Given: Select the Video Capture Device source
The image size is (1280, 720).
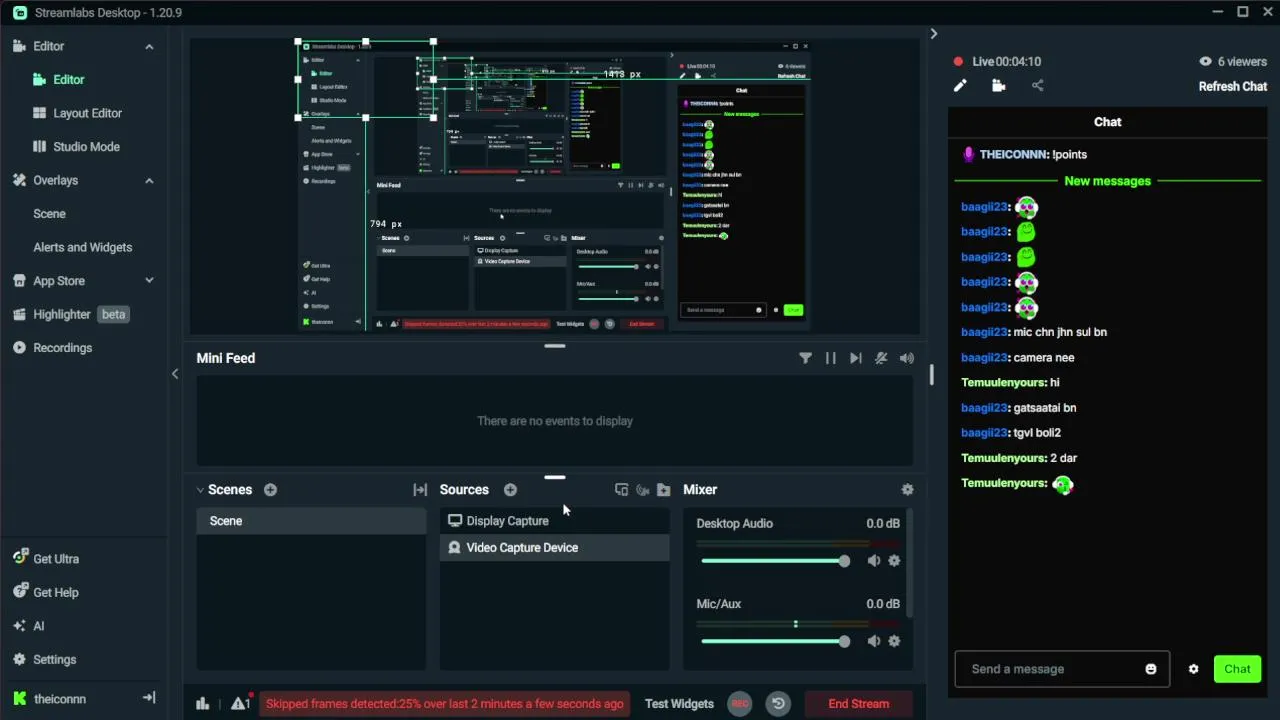Looking at the screenshot, I should coord(555,548).
